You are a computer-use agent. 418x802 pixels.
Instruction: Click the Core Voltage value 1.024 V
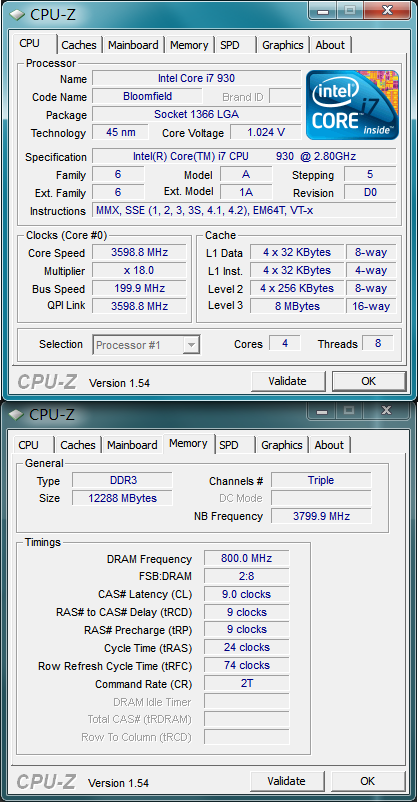[266, 132]
